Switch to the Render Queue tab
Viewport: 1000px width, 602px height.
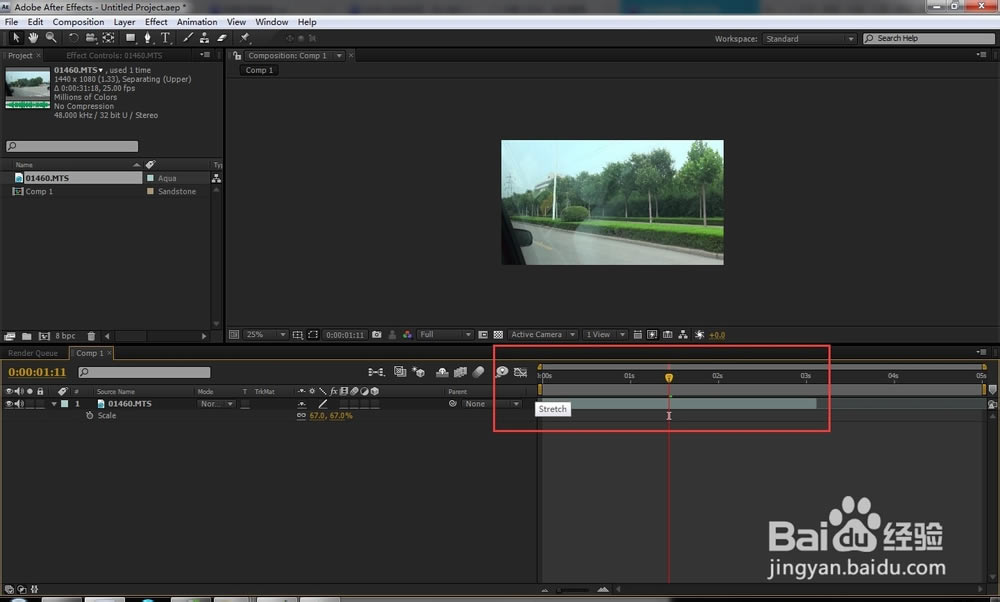pyautogui.click(x=33, y=352)
